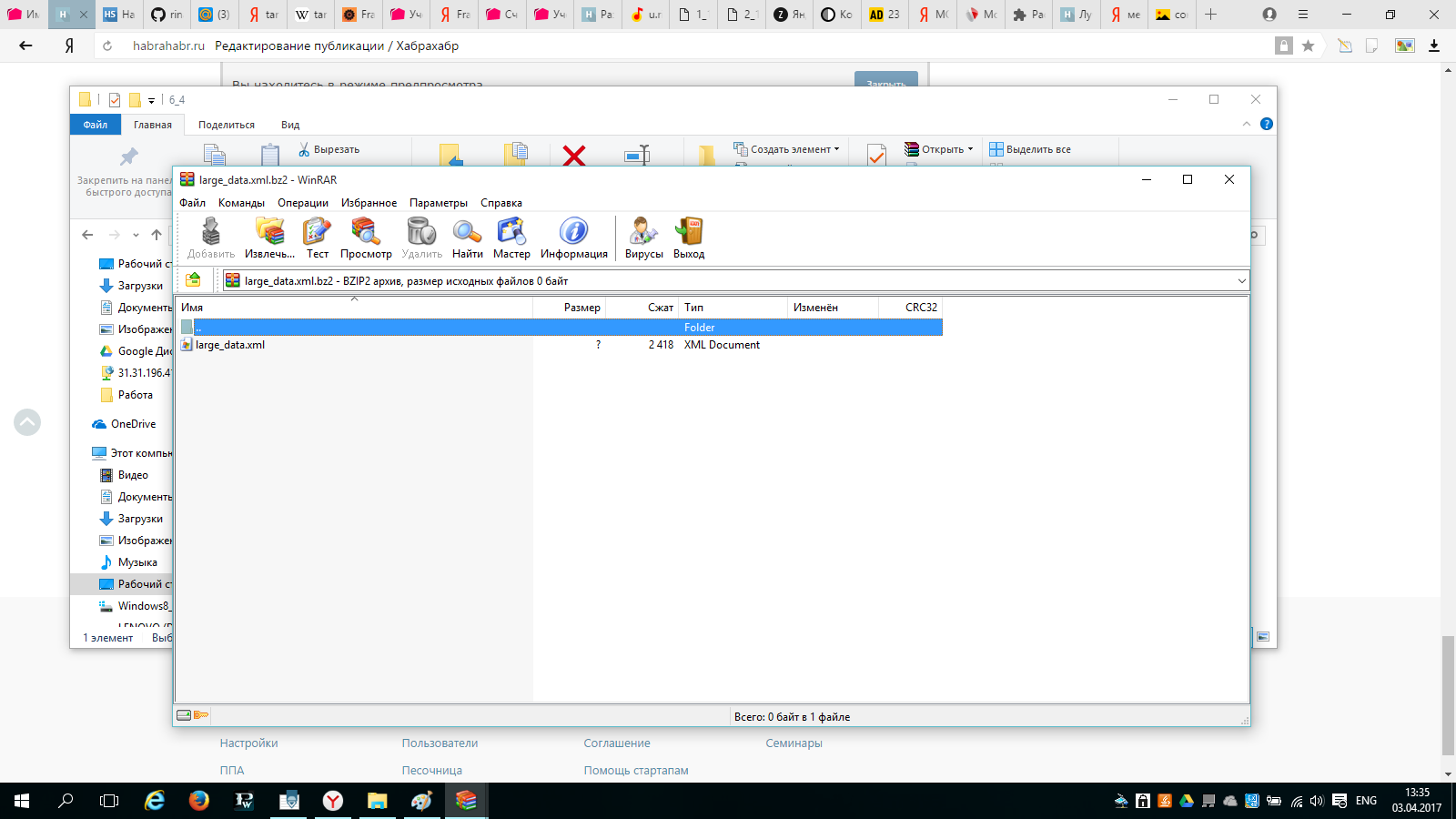Open the Explorer quick access toolbar dropdown
Screen dimensions: 1456x819
151,100
